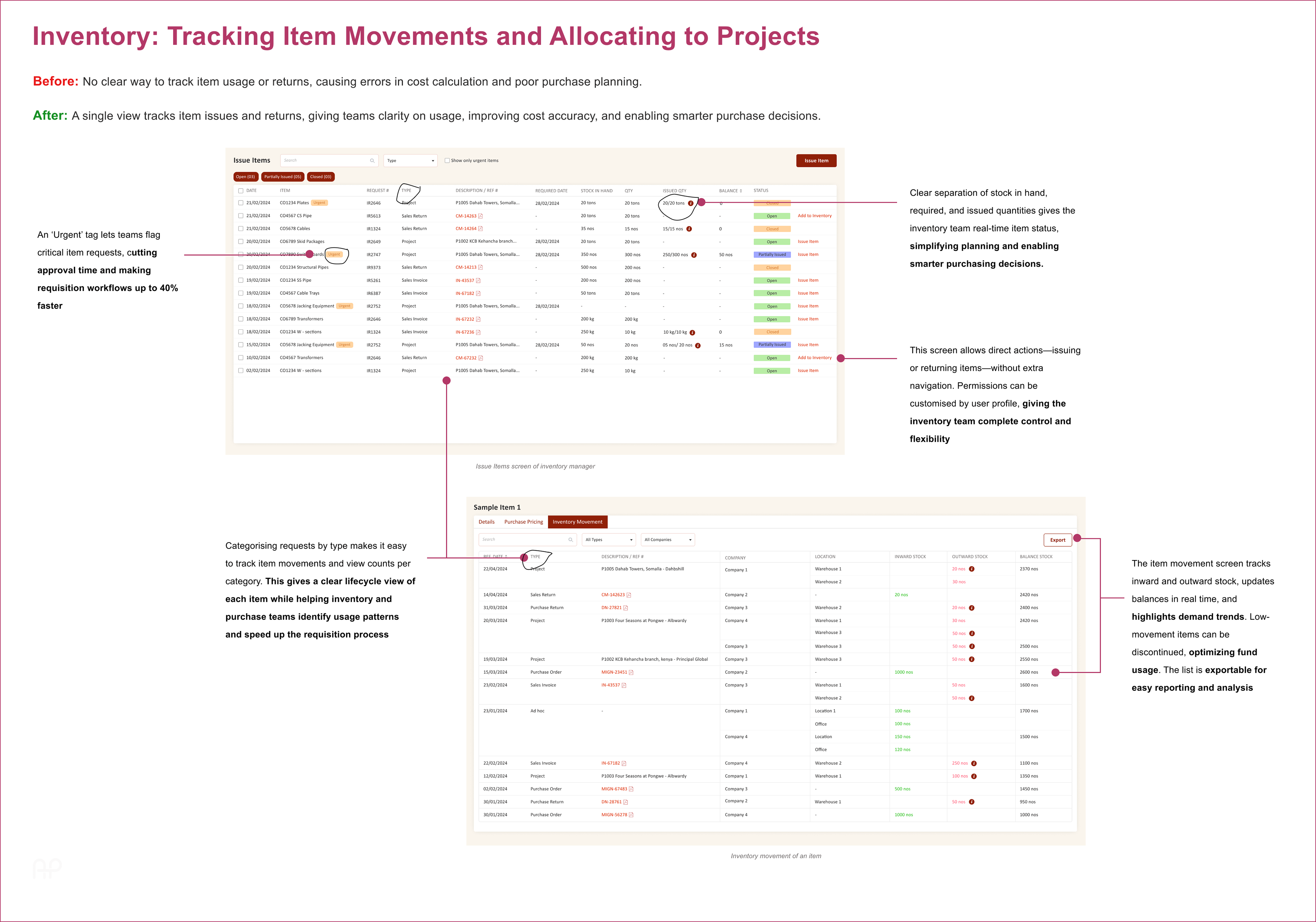Click search magnifier icon in Issue Items

point(372,160)
